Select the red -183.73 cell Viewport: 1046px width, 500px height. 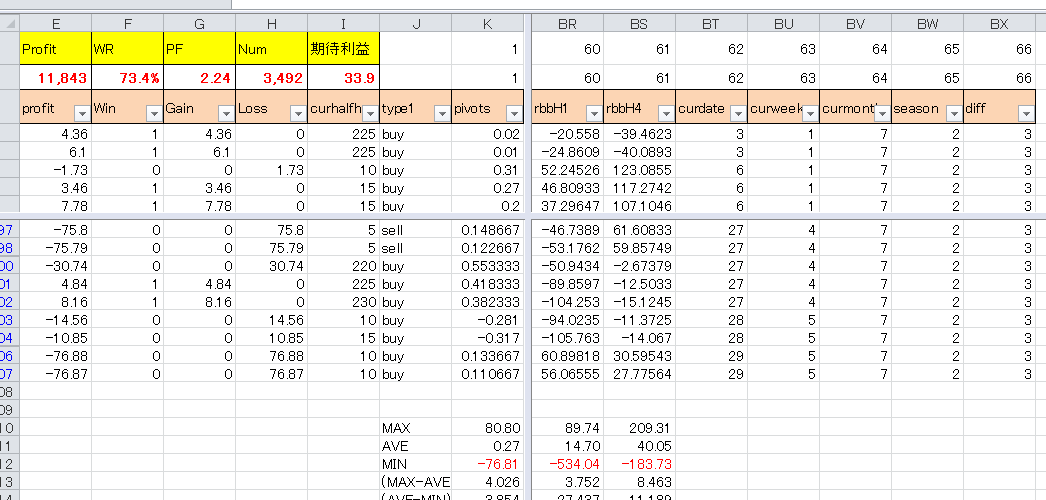[x=639, y=464]
